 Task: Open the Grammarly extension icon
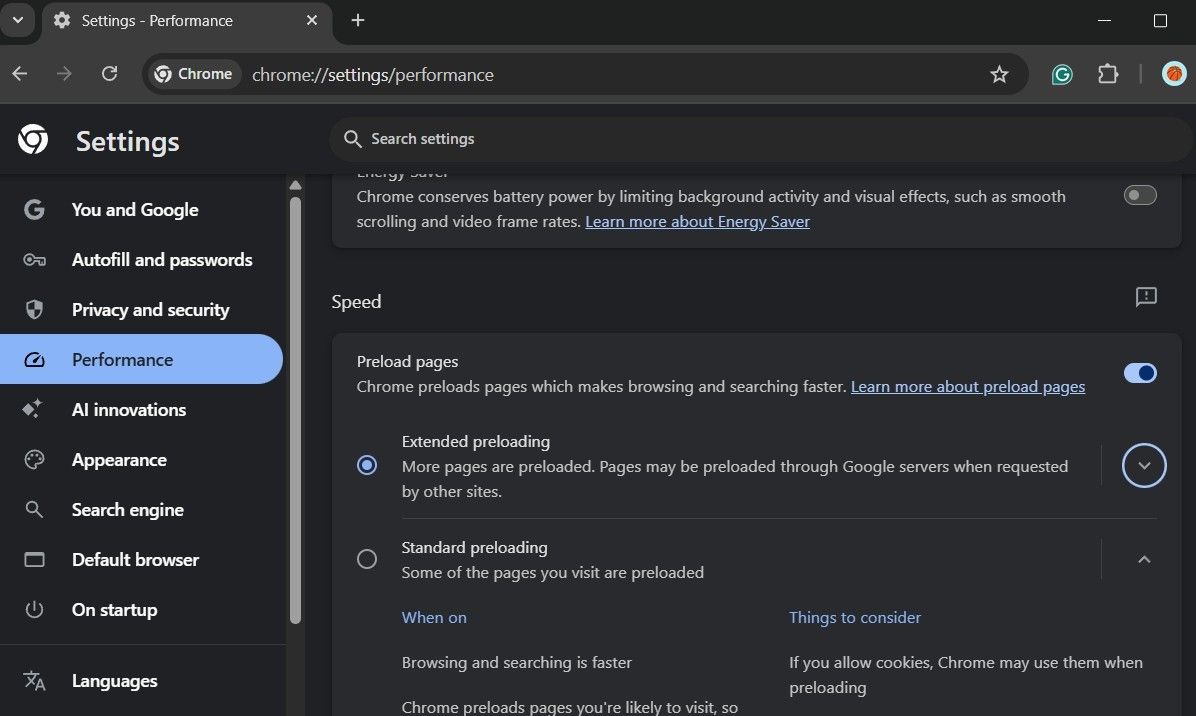tap(1062, 74)
